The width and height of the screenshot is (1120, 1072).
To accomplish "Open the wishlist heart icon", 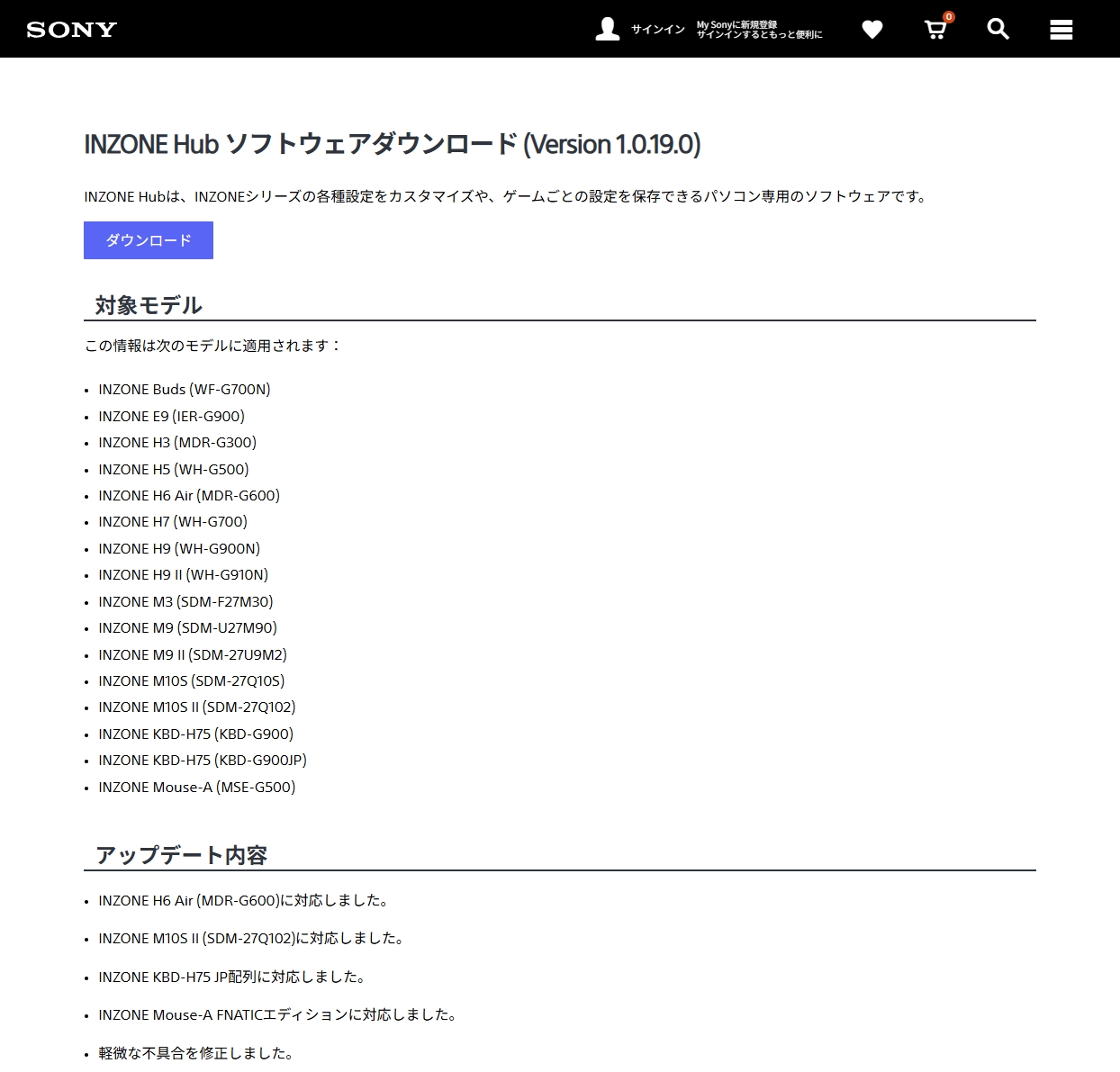I will [872, 30].
